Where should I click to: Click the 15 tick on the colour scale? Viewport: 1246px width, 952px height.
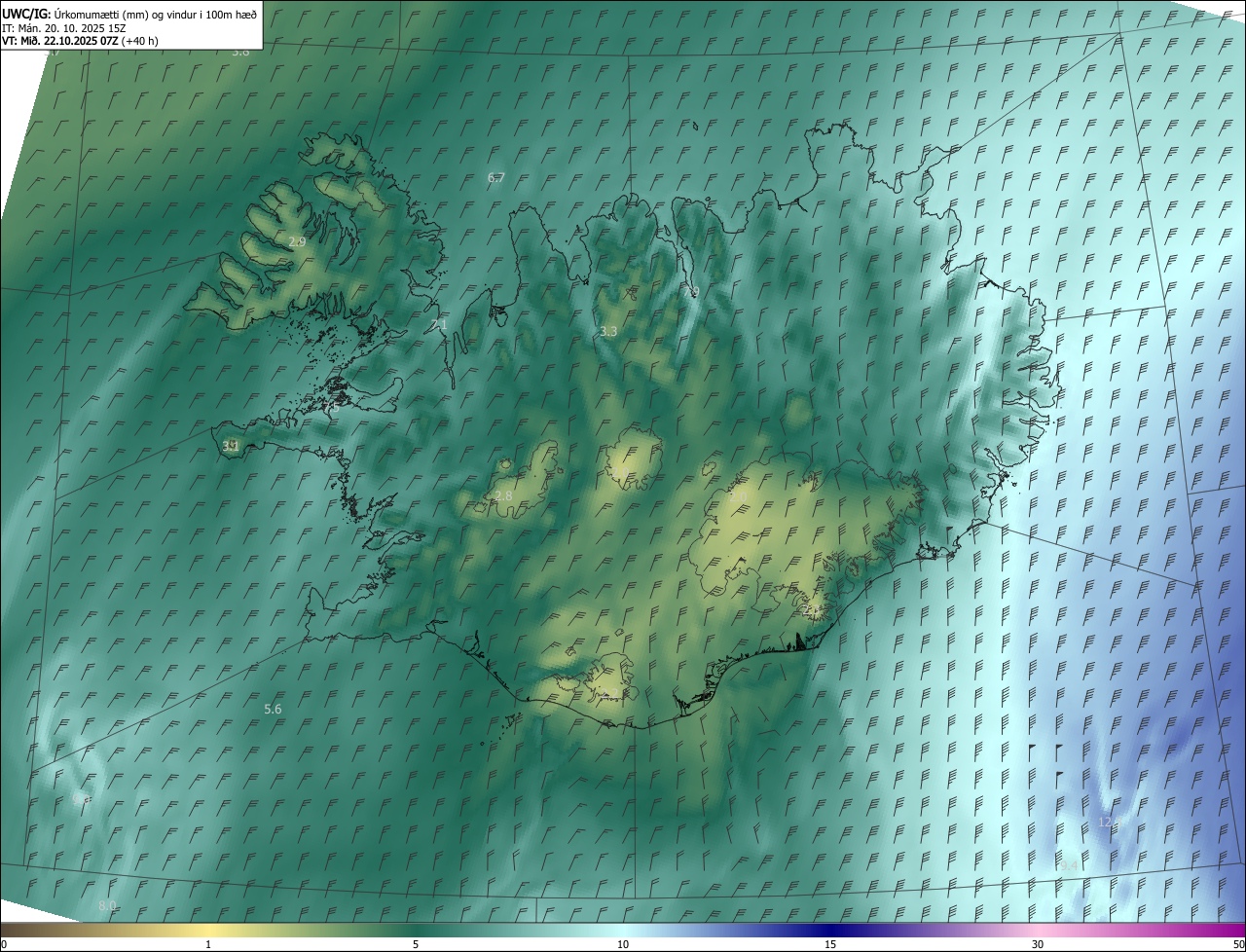point(830,945)
